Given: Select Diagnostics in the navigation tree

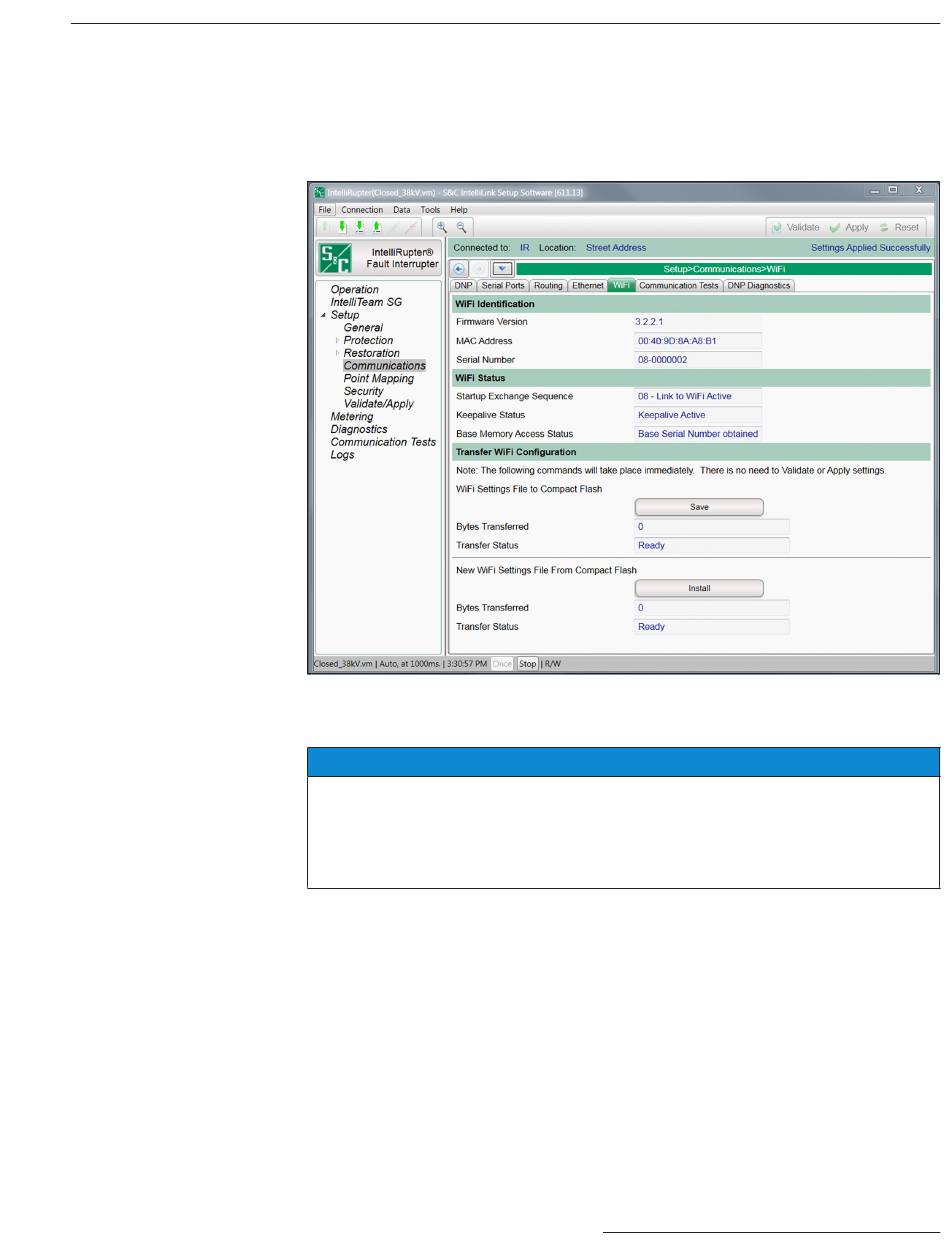Looking at the screenshot, I should pos(359,430).
